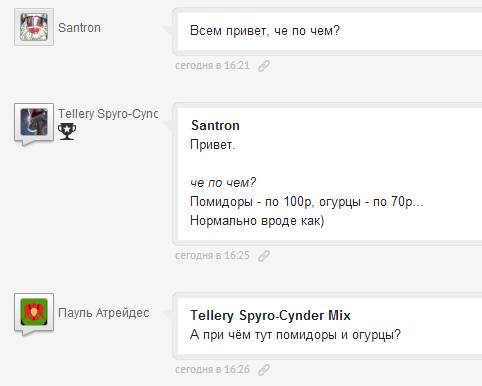
Task: Click the message Всем привет, че по чем?
Action: [x=265, y=31]
